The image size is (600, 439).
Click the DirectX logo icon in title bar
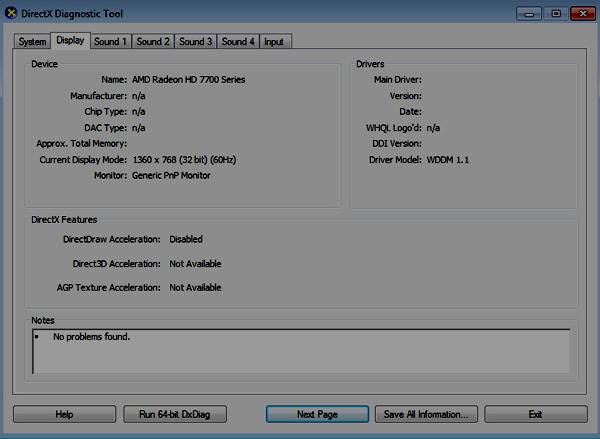[11, 13]
